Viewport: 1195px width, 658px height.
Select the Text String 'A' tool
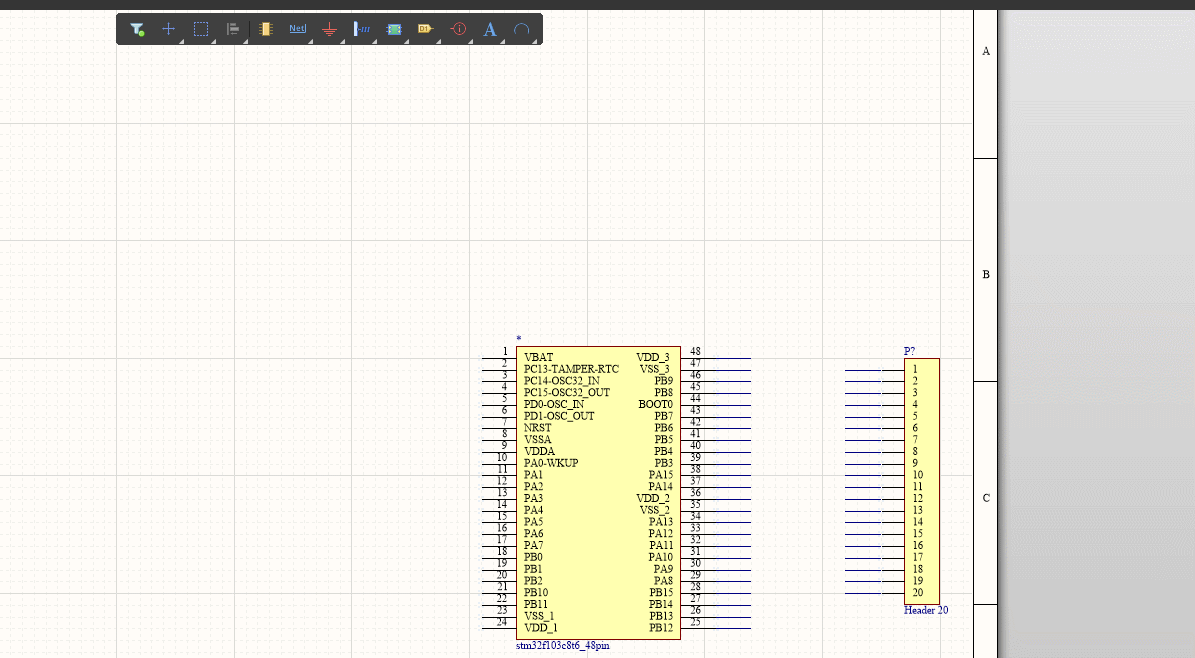(x=490, y=29)
